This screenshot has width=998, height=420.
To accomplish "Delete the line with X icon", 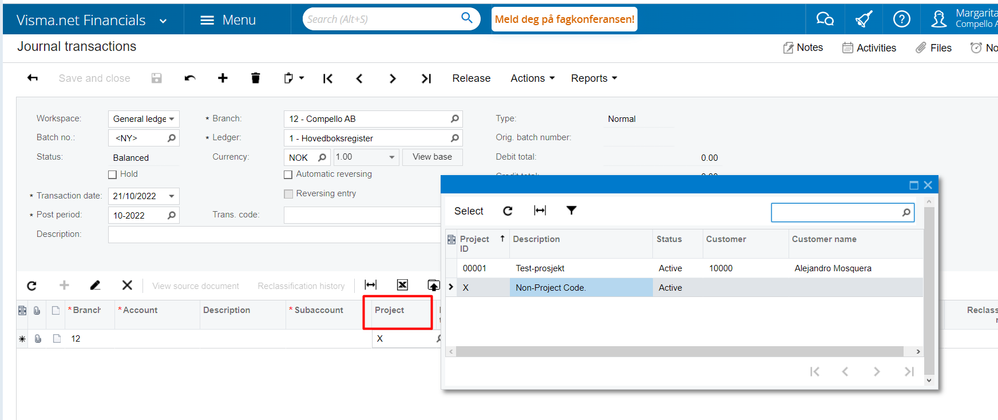I will pos(127,286).
